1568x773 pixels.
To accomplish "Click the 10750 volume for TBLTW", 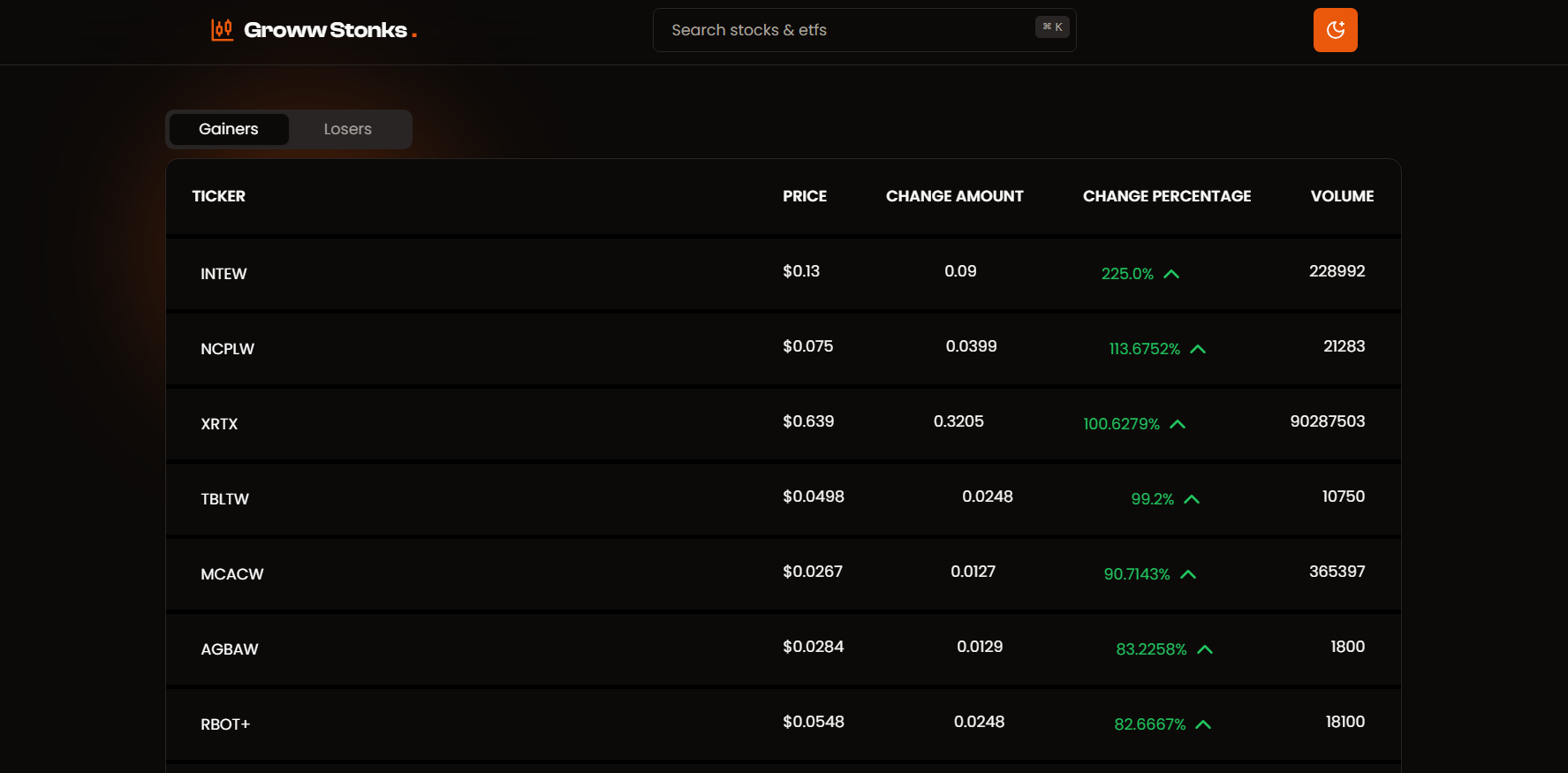I will (x=1344, y=496).
